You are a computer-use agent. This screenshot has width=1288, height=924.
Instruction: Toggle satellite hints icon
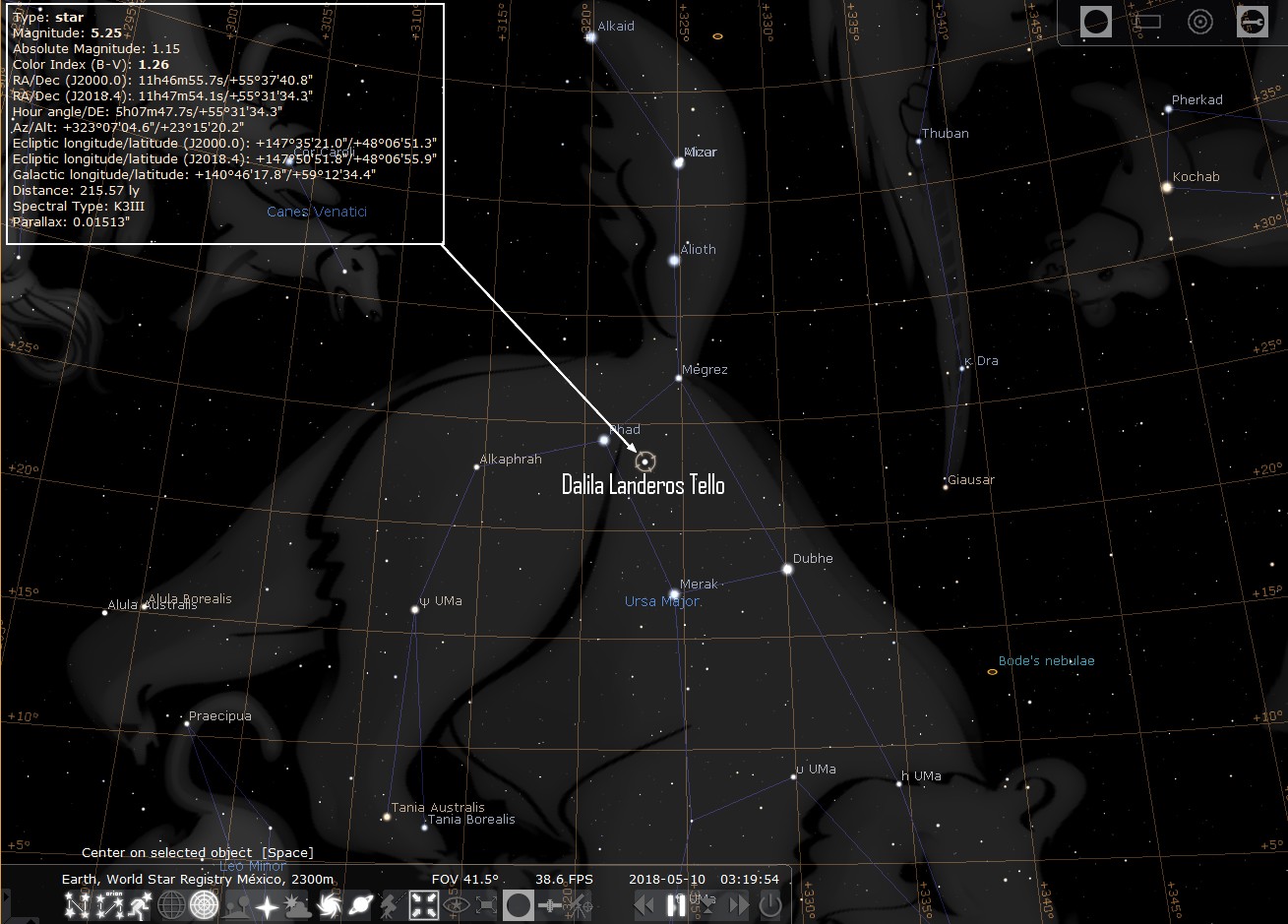(549, 905)
